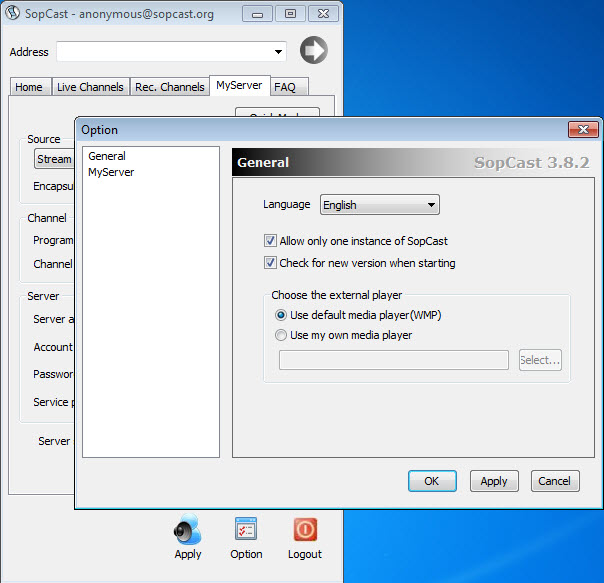Screen dimensions: 604x583
Task: Click the Stream button under Source
Action: point(54,159)
